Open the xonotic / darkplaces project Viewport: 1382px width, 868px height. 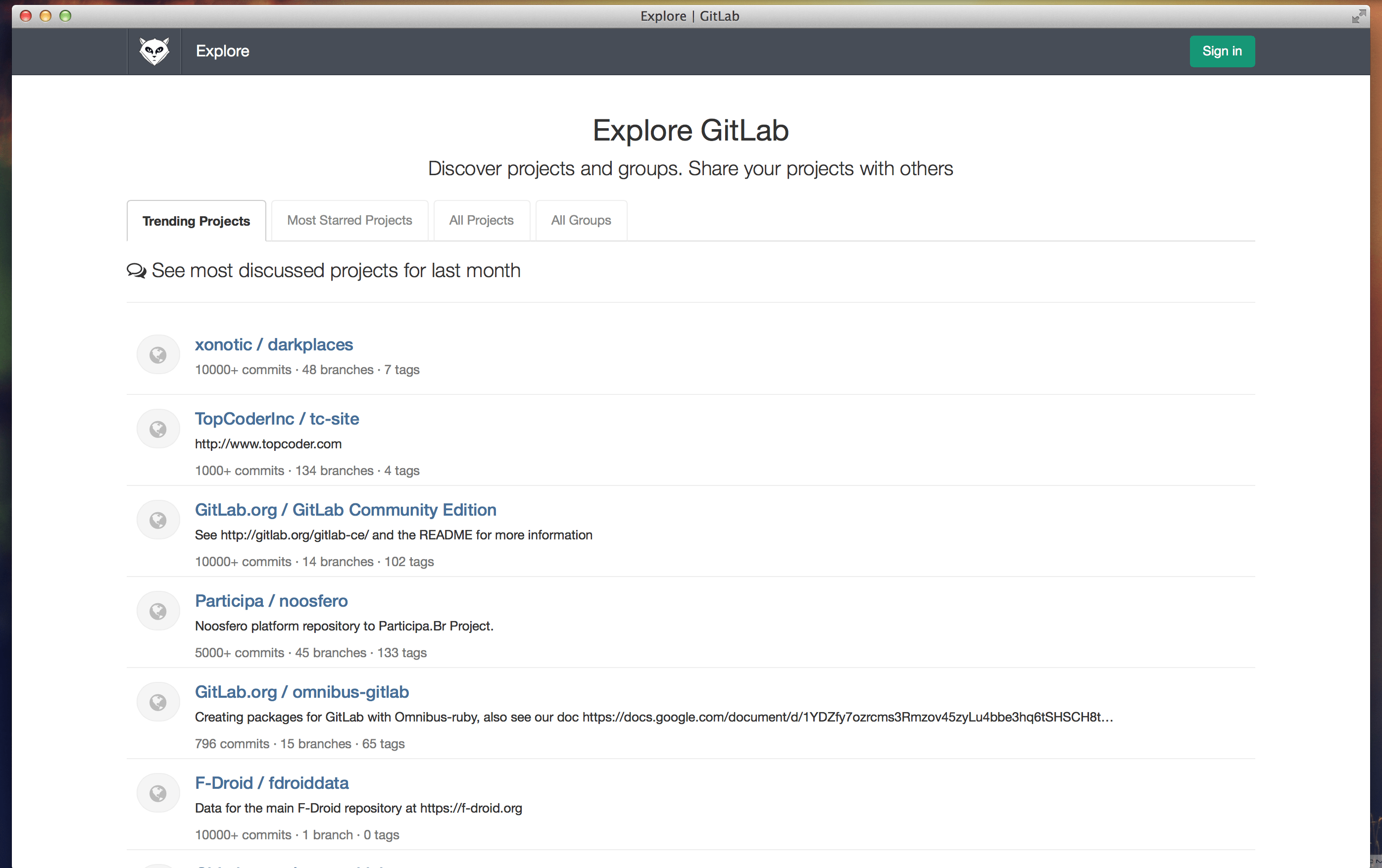pos(274,344)
